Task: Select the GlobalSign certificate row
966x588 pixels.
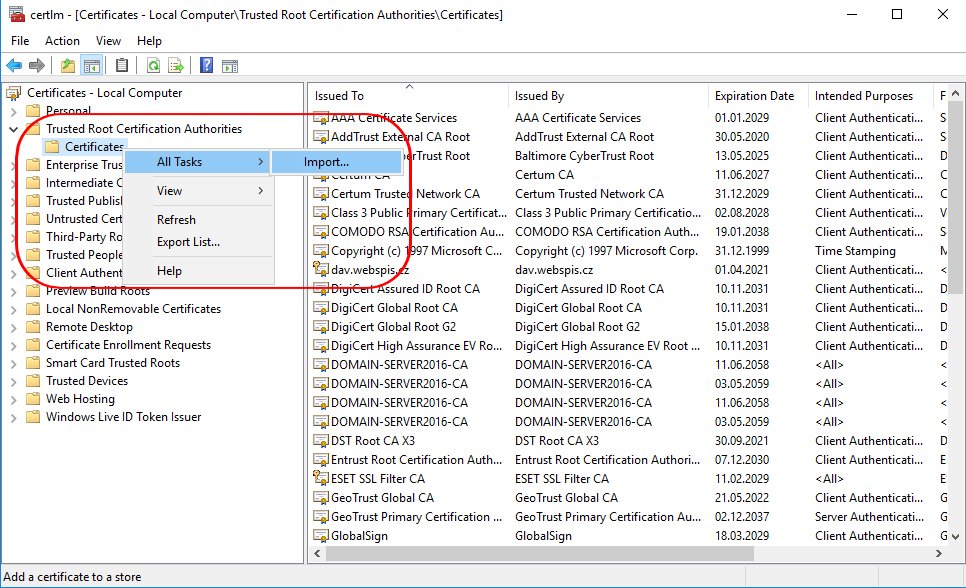Action: click(x=359, y=536)
